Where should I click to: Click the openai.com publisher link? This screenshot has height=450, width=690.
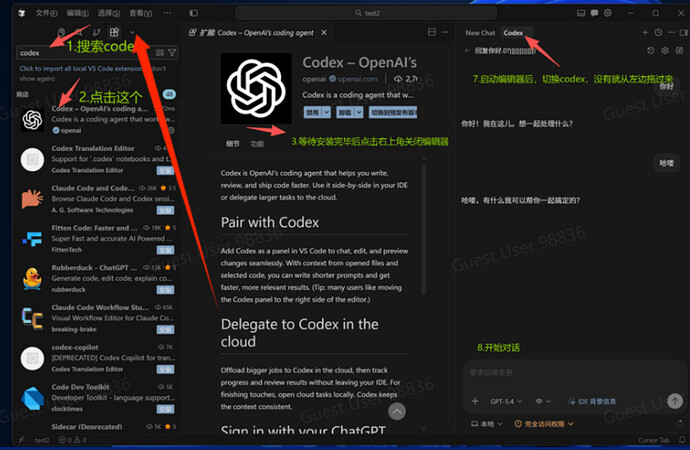(x=358, y=79)
